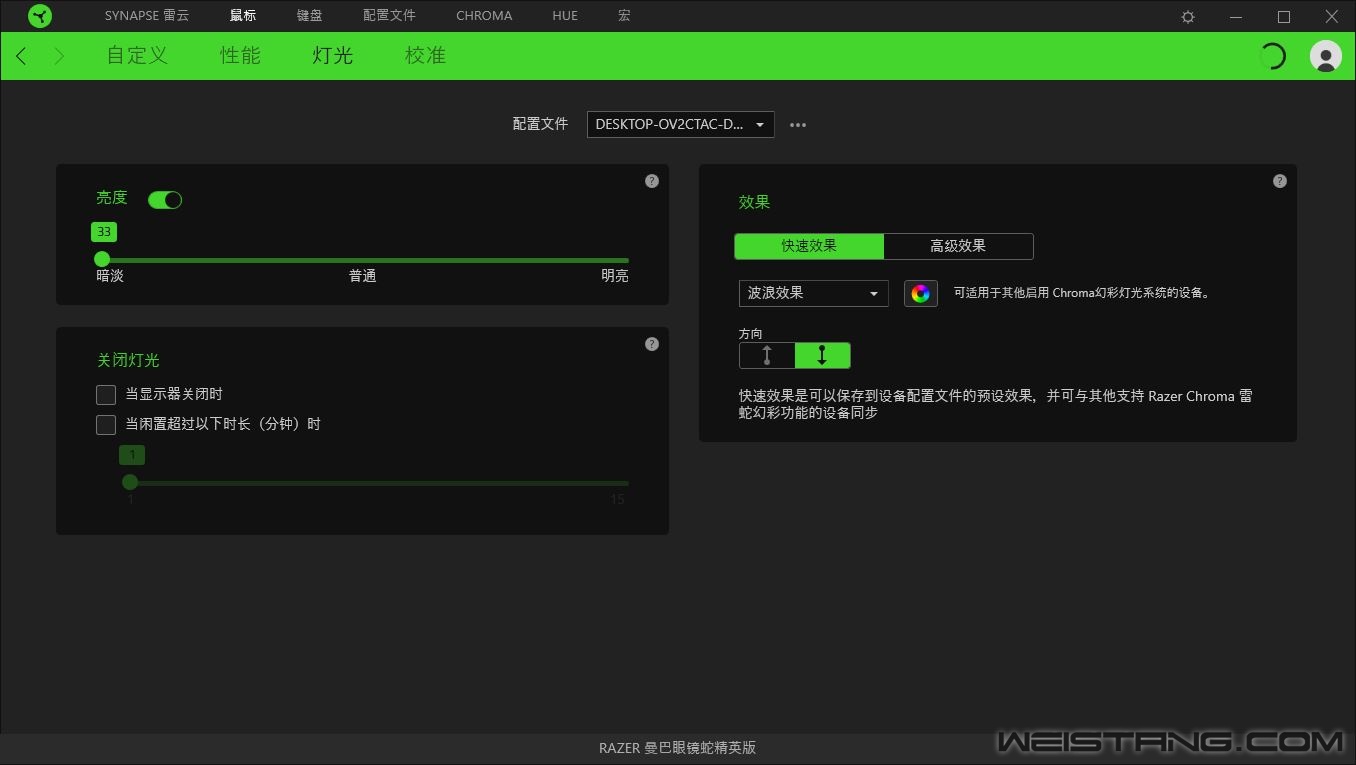Click the Razer logo icon

40,16
